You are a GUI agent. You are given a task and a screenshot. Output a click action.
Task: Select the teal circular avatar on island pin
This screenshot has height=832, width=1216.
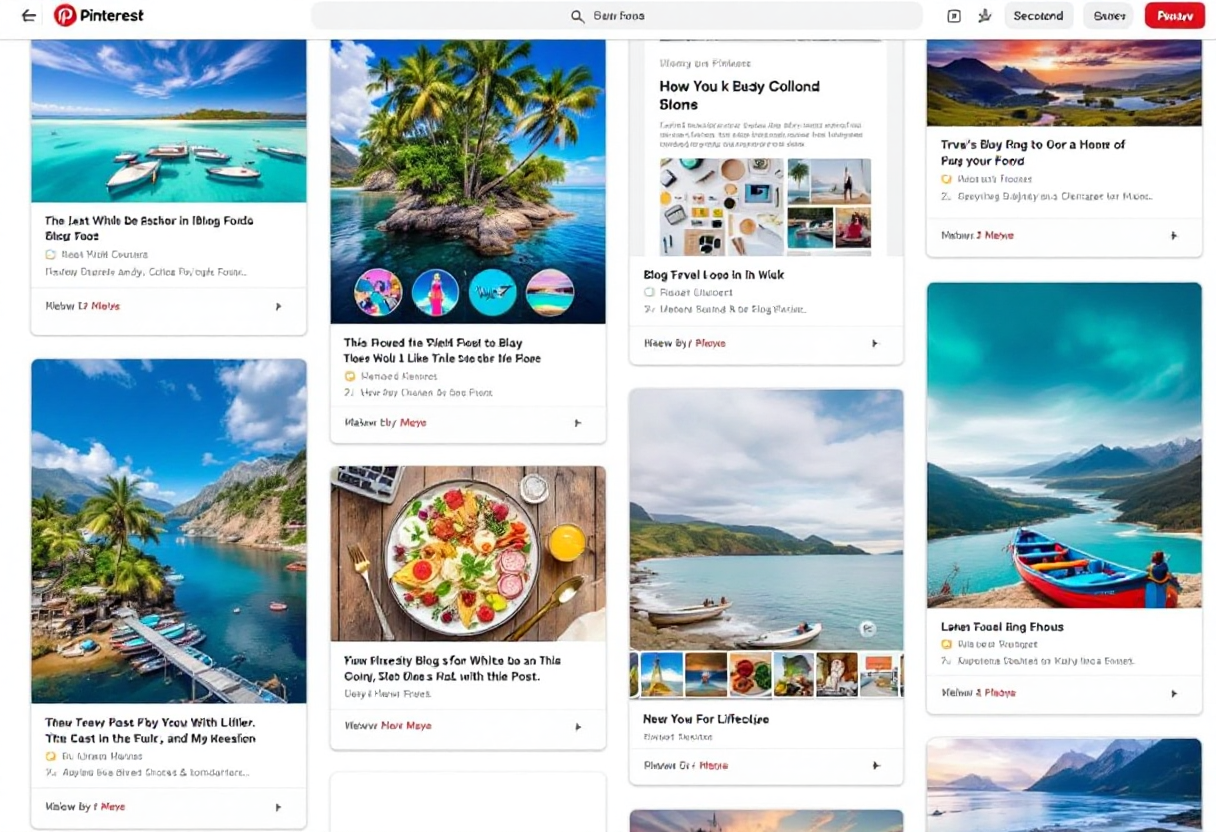click(493, 293)
